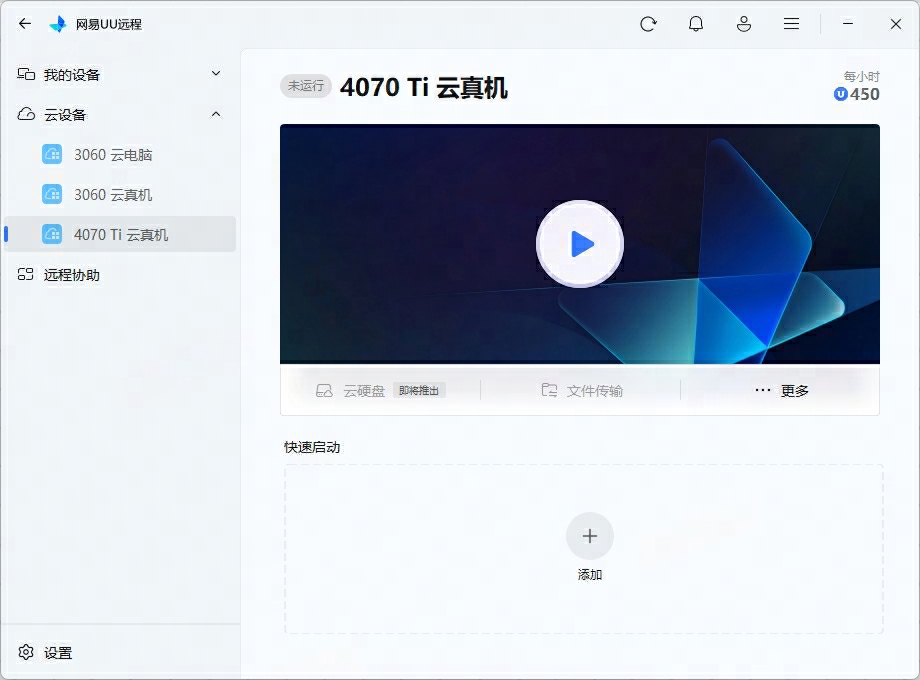This screenshot has width=920, height=680.
Task: Click the 文件传输 folder icon
Action: (549, 390)
